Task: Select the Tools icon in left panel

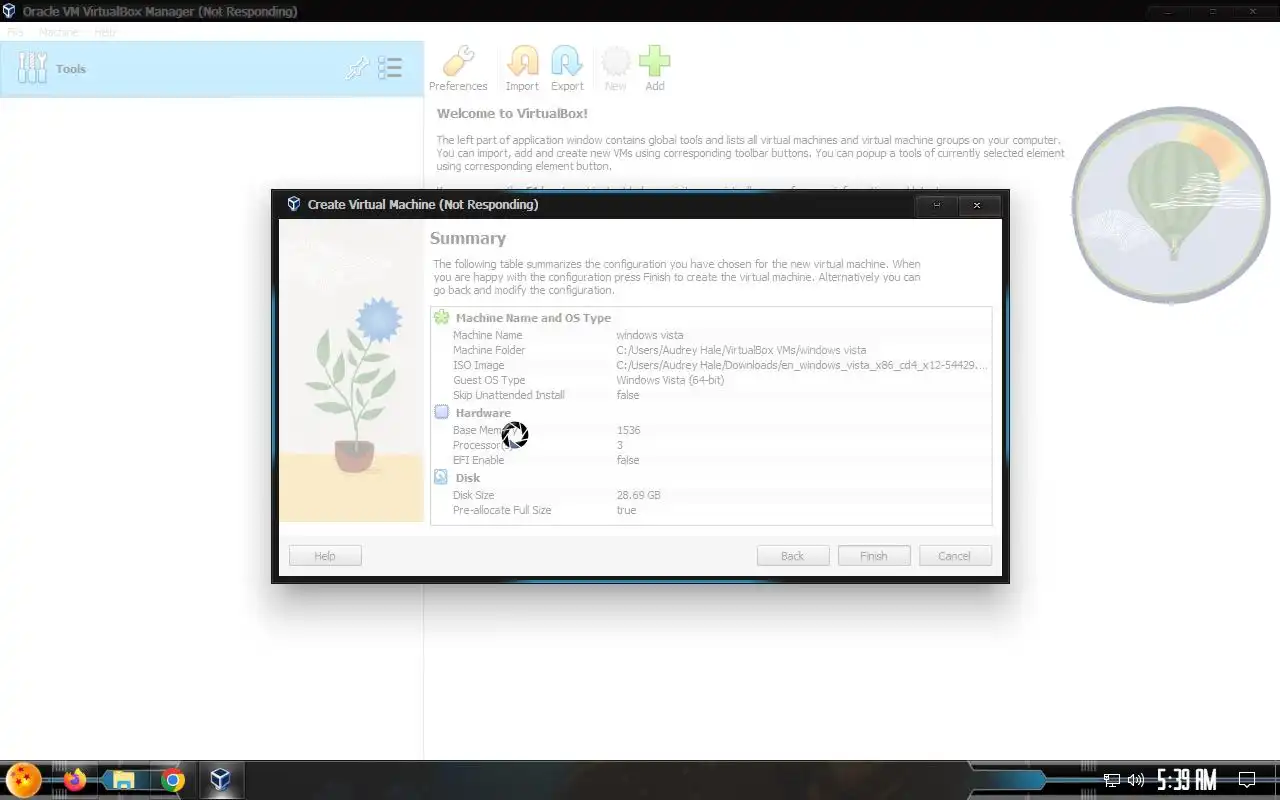Action: click(32, 68)
